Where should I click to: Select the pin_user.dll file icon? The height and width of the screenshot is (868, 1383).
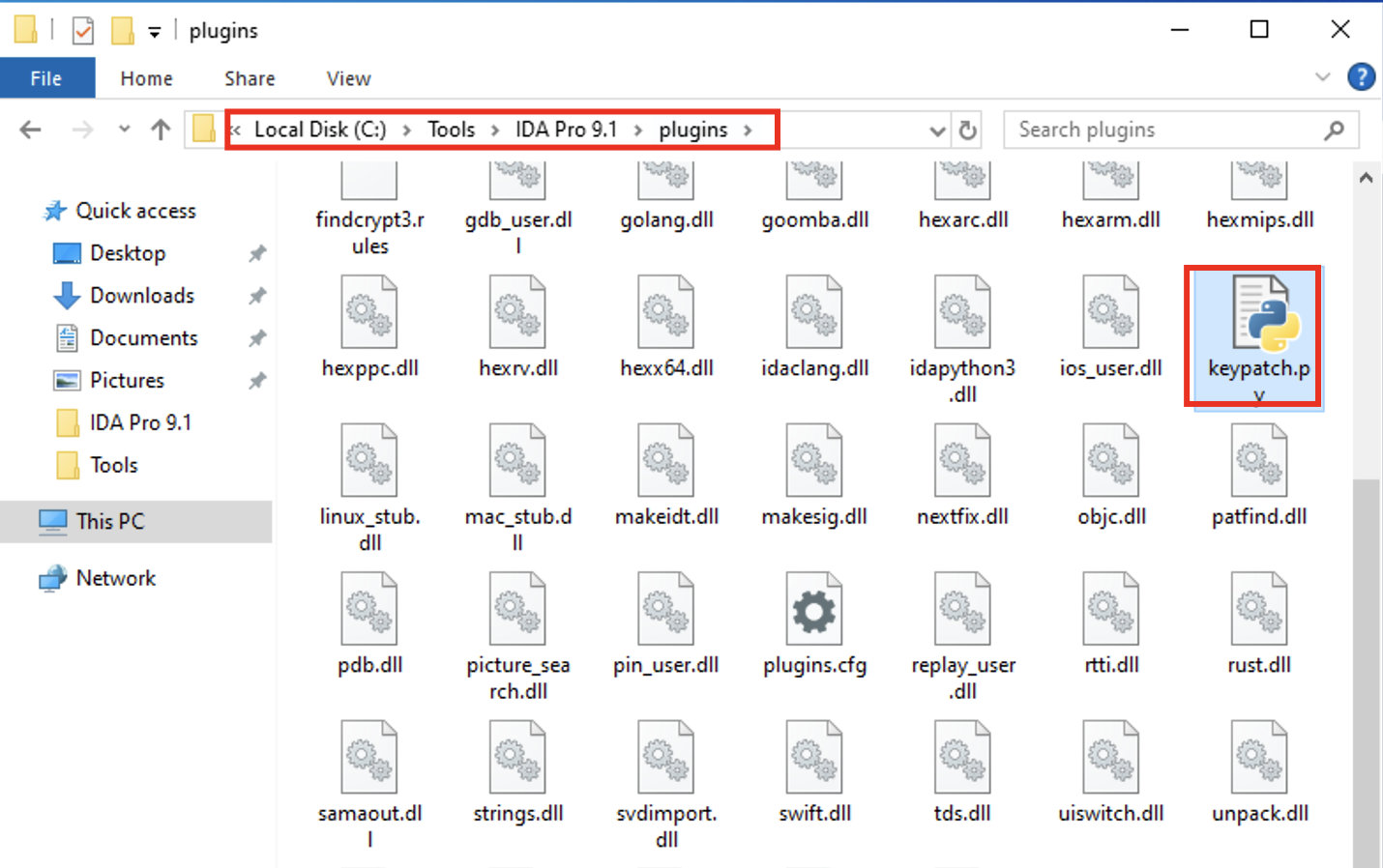pos(666,609)
